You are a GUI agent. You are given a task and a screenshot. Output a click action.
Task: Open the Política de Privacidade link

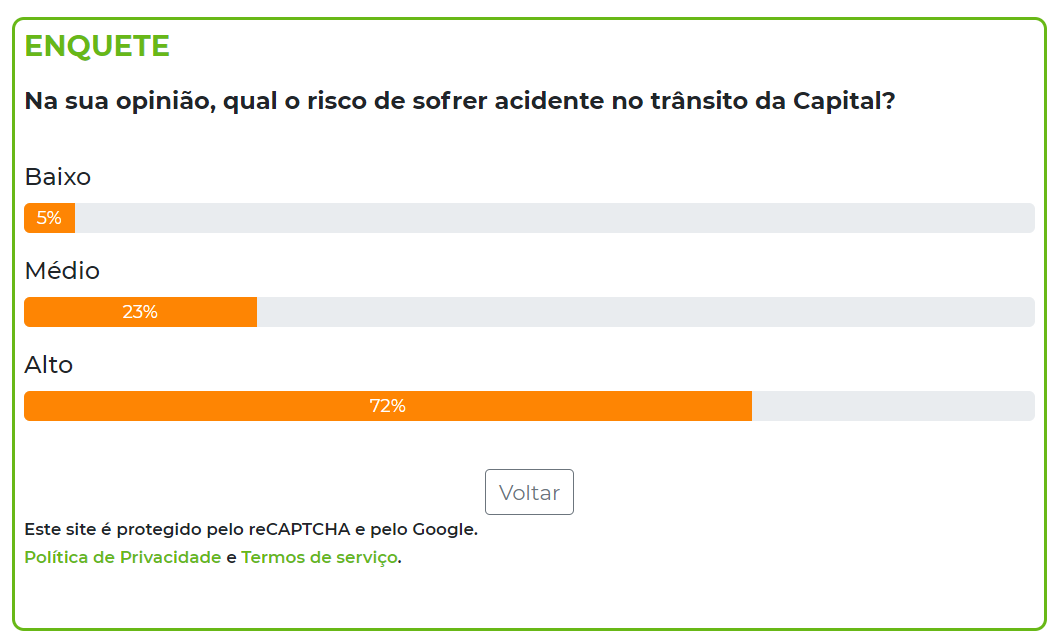pyautogui.click(x=122, y=557)
